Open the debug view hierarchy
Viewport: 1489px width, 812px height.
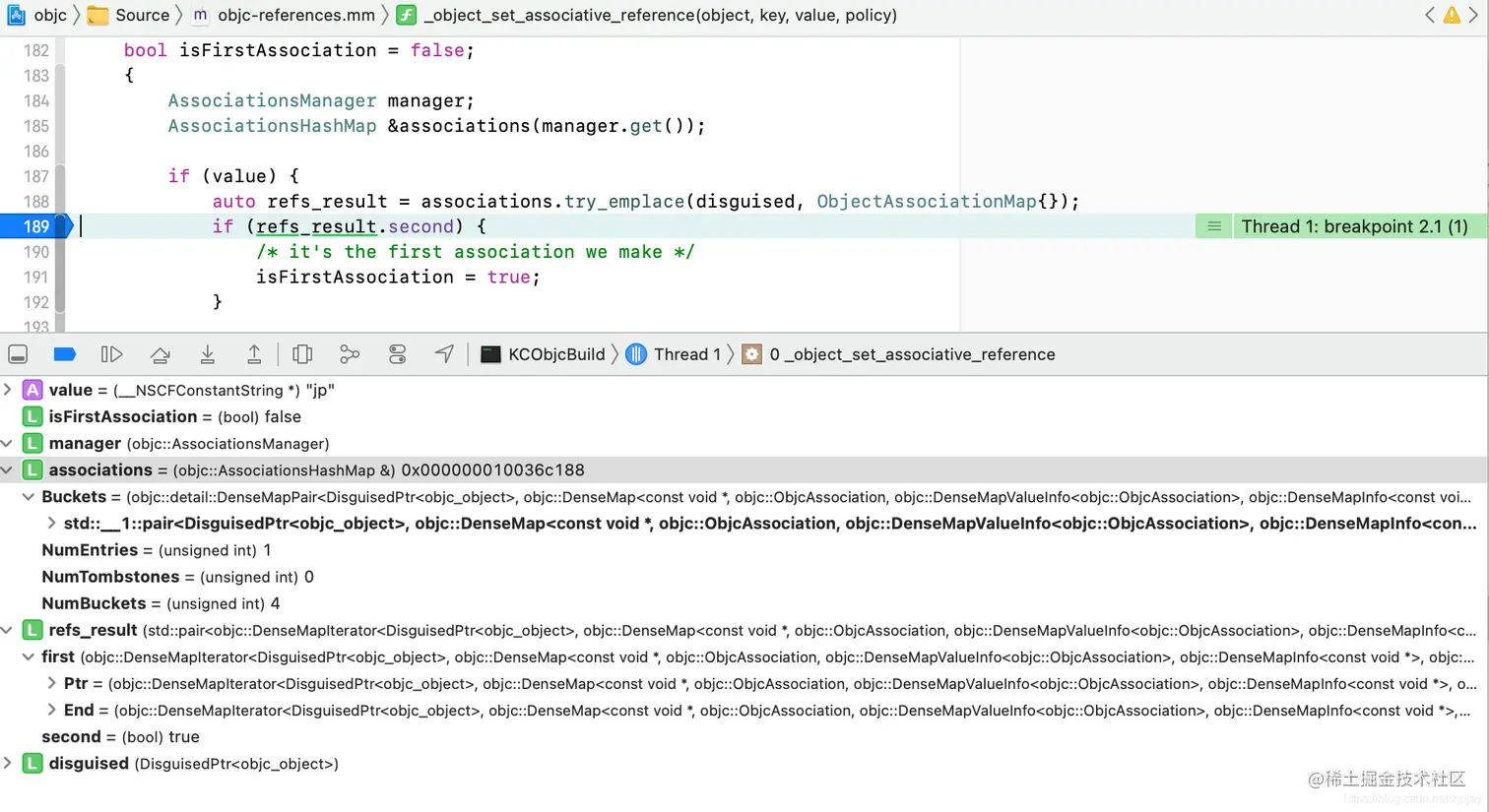click(x=302, y=354)
